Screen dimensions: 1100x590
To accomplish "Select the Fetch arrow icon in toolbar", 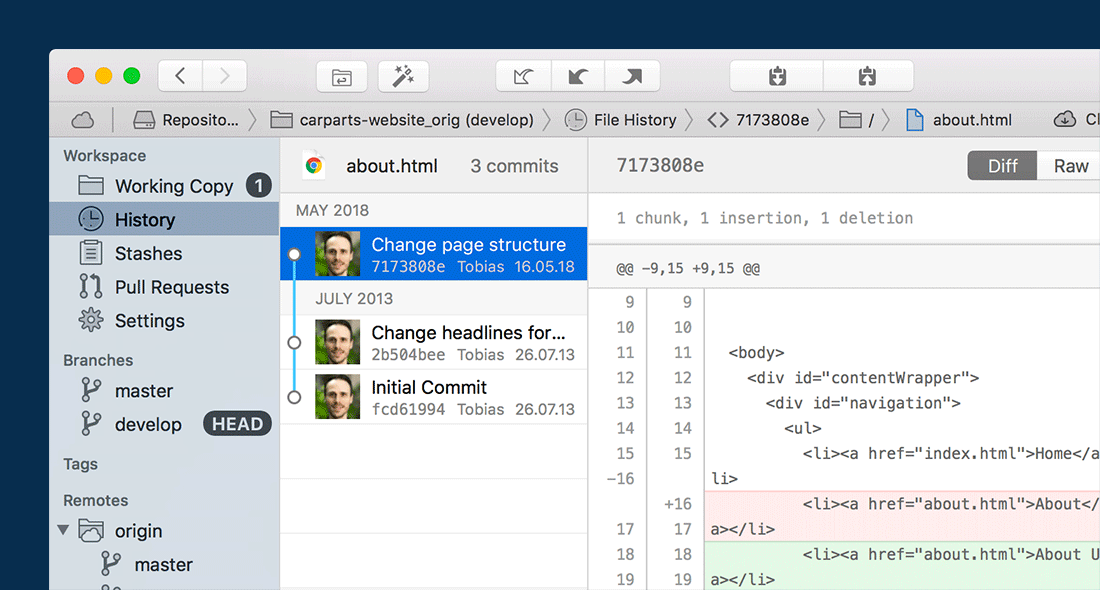I will (x=524, y=76).
